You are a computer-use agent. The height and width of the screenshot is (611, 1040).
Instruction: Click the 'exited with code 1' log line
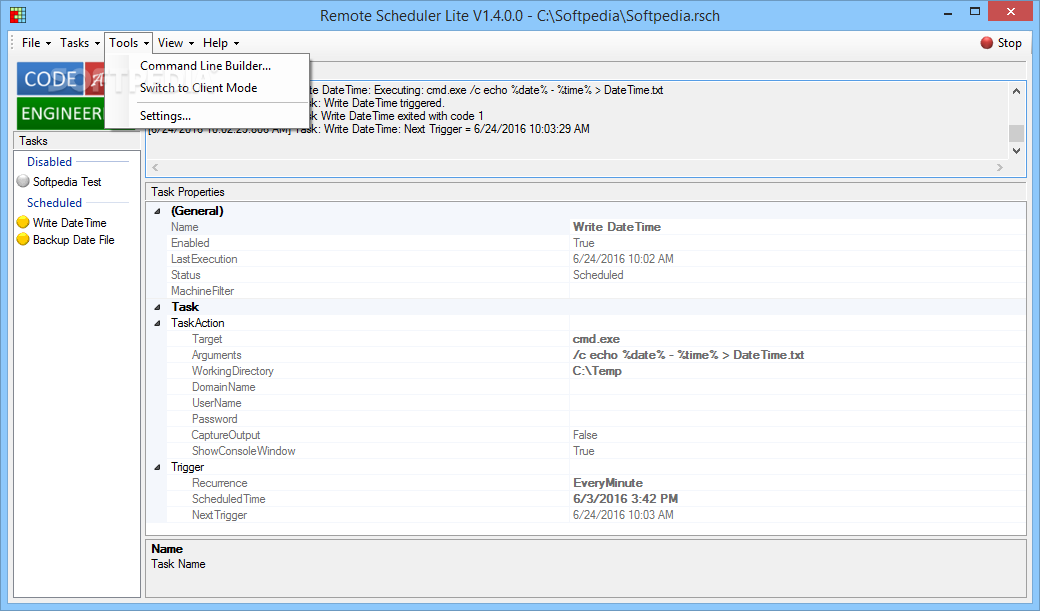pos(397,116)
